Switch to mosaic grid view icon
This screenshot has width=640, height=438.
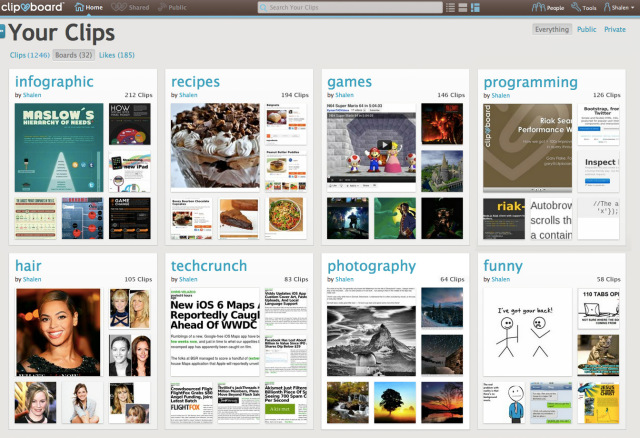pyautogui.click(x=475, y=7)
